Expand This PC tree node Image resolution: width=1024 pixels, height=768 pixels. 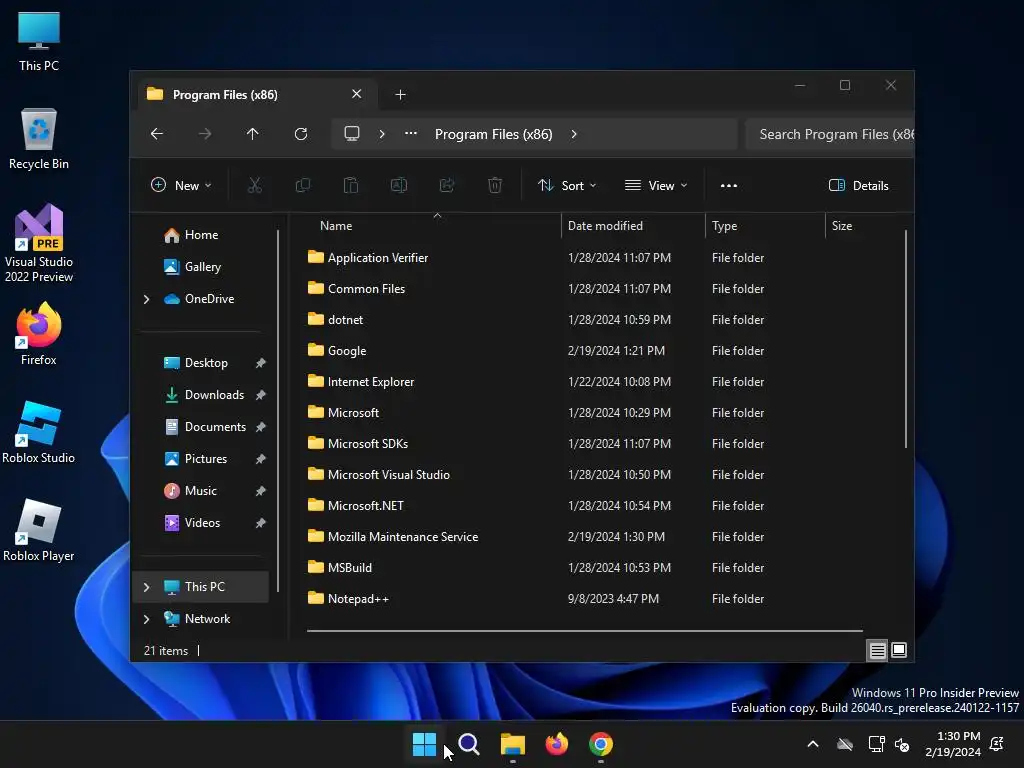coord(146,587)
